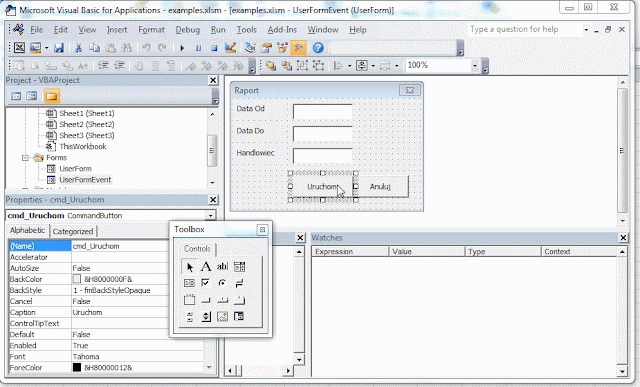640x387 pixels.
Task: Select ThisWorkbook in the project tree
Action: click(x=83, y=147)
